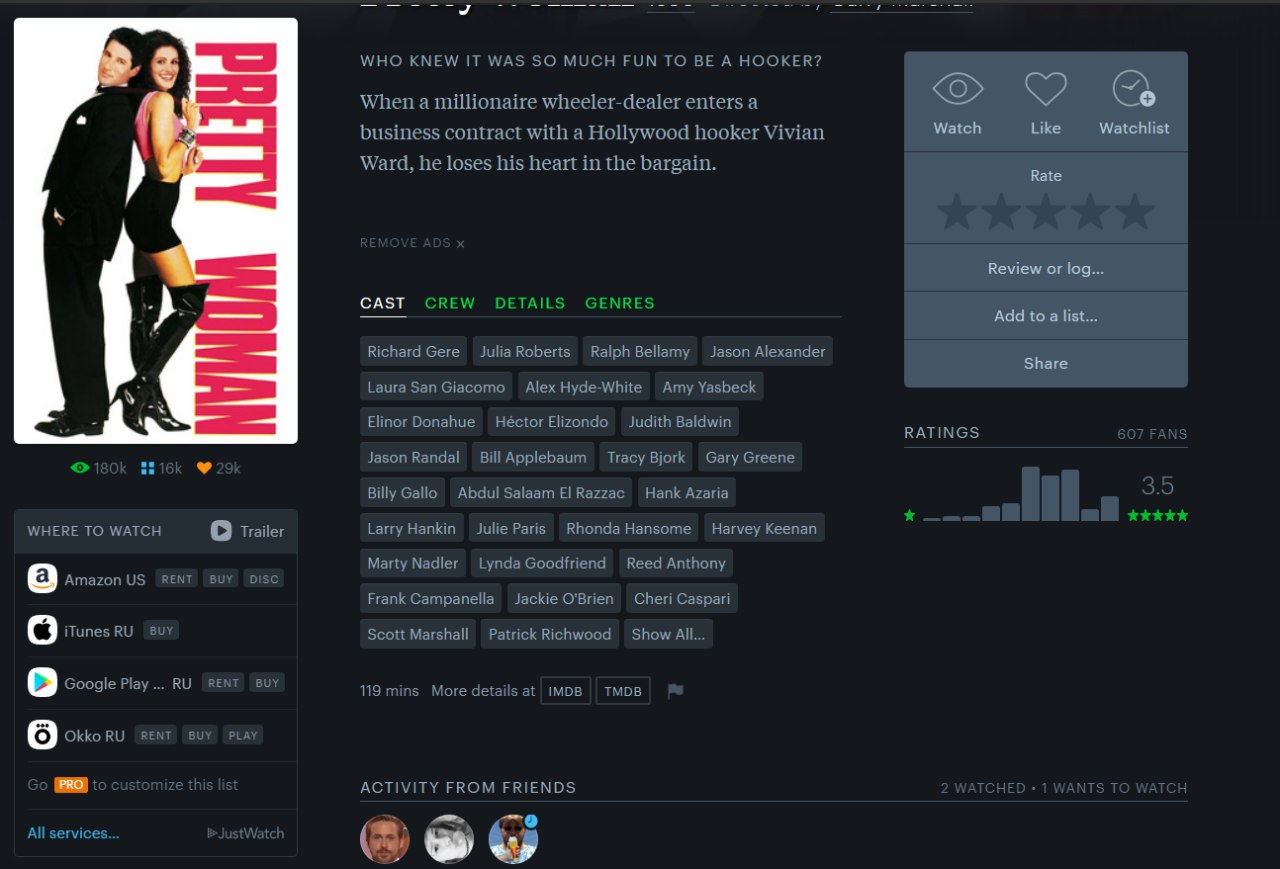Open Cheri Caspari cast page
The width and height of the screenshot is (1280, 869).
[x=682, y=599]
